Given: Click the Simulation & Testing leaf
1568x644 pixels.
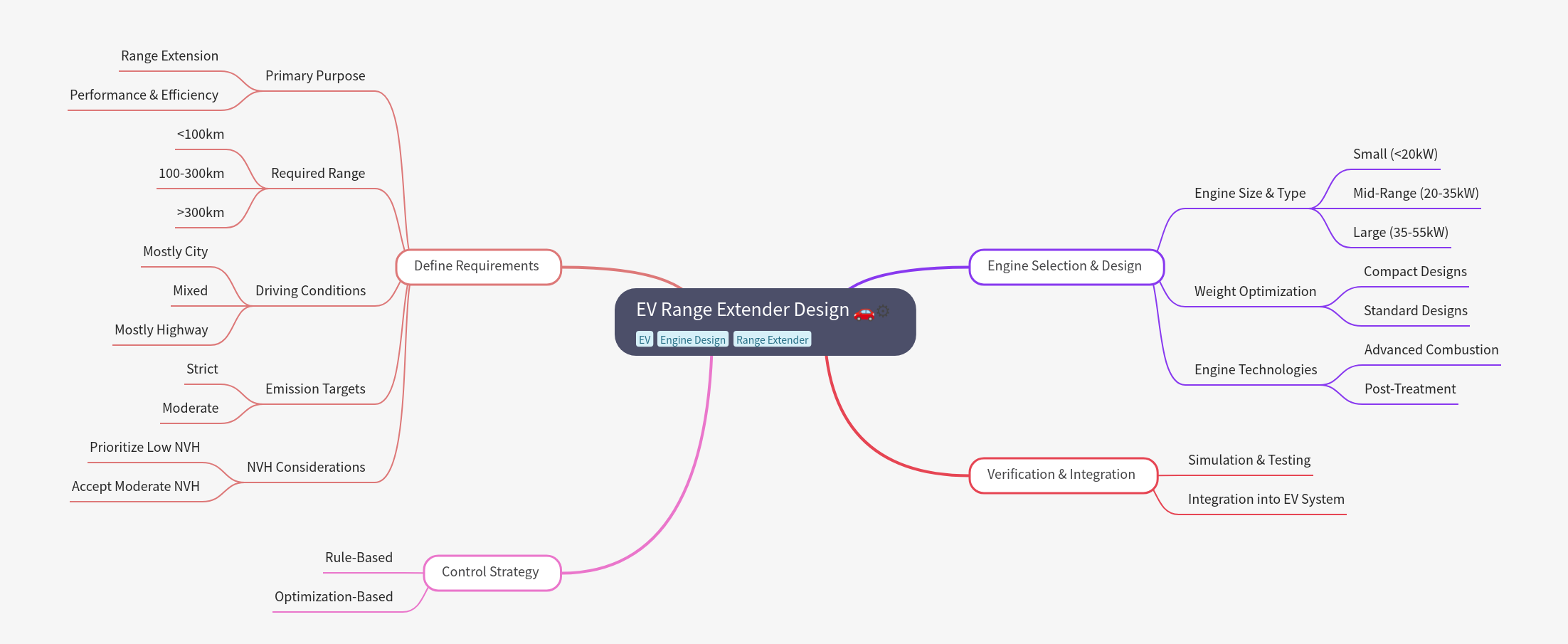Looking at the screenshot, I should point(1249,460).
